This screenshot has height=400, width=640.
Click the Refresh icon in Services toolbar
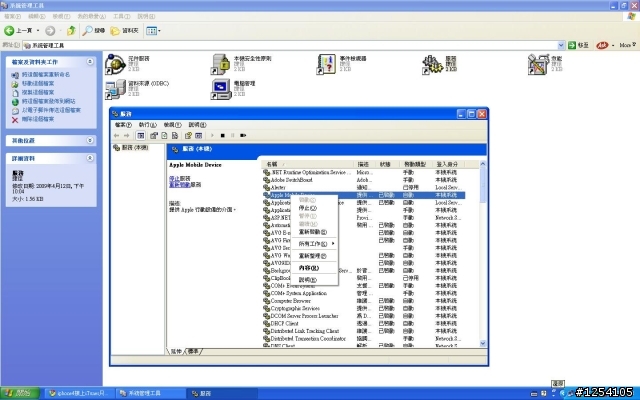[164, 136]
